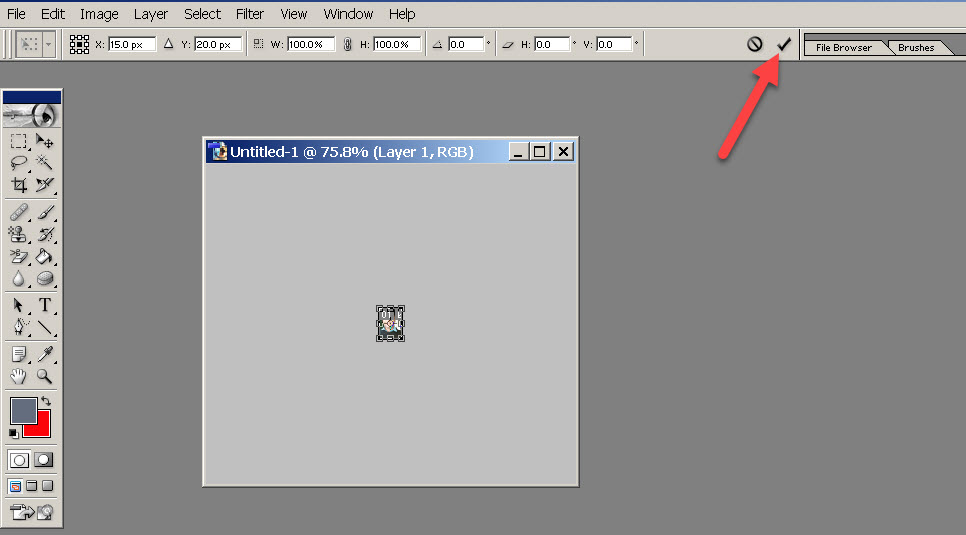Activate the Eyedropper tool
The width and height of the screenshot is (966, 535).
[x=45, y=354]
